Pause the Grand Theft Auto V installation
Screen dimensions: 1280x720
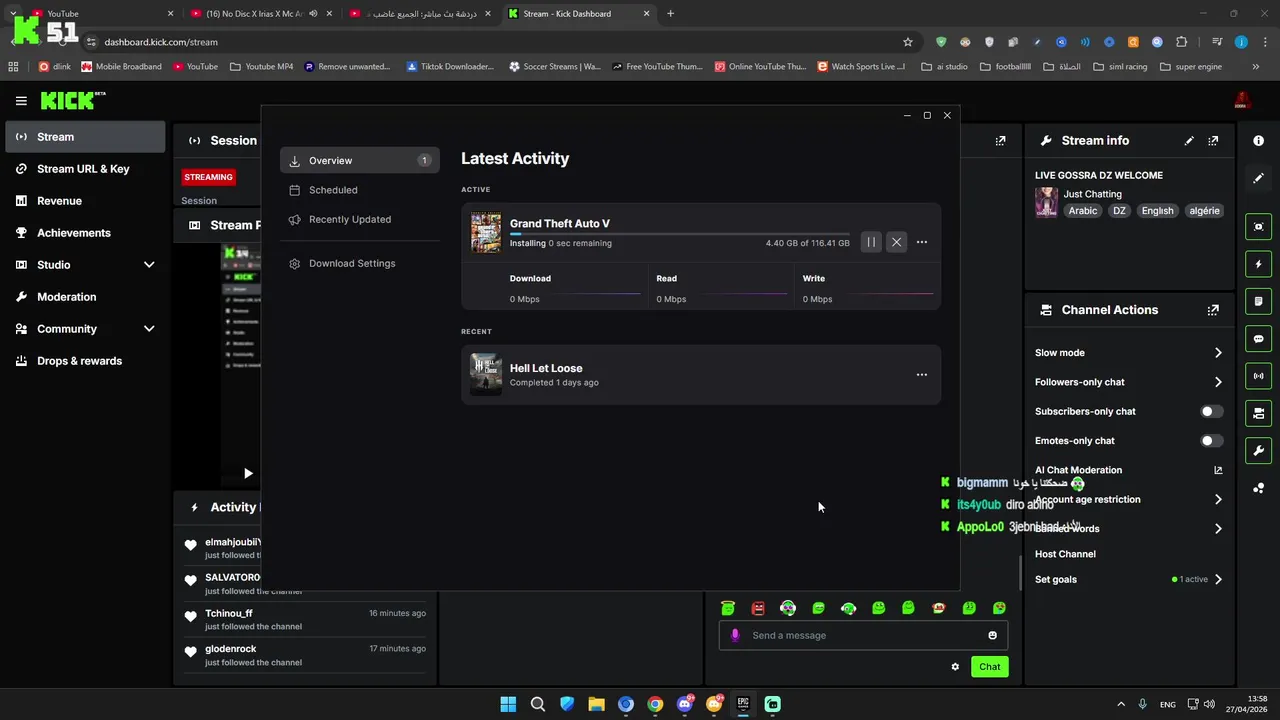(871, 242)
